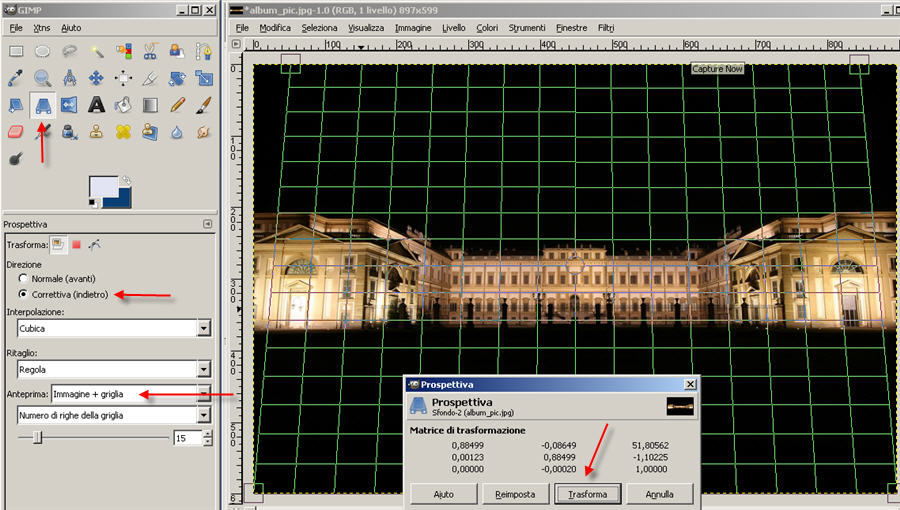Viewport: 900px width, 510px height.
Task: Select the Fuzzy Select magic wand tool
Action: coord(97,50)
